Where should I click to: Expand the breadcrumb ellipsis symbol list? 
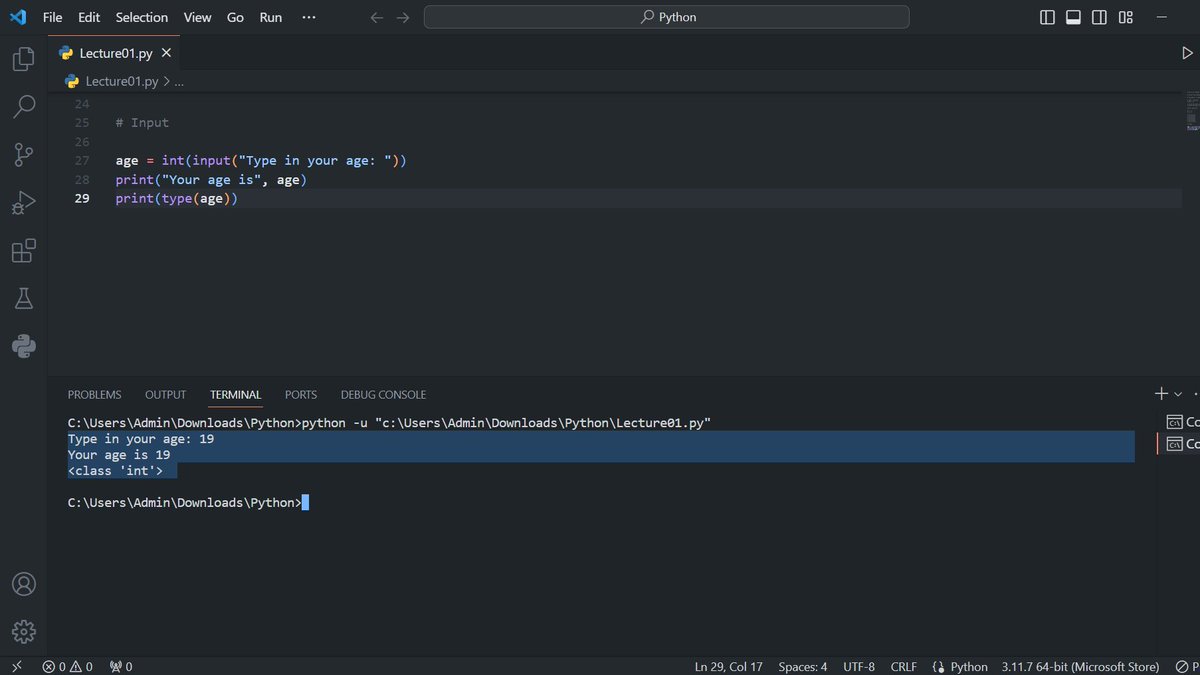point(180,82)
